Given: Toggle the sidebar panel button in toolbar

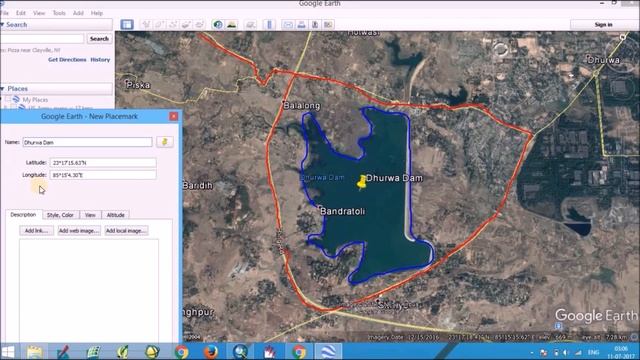Looking at the screenshot, I should tap(127, 24).
